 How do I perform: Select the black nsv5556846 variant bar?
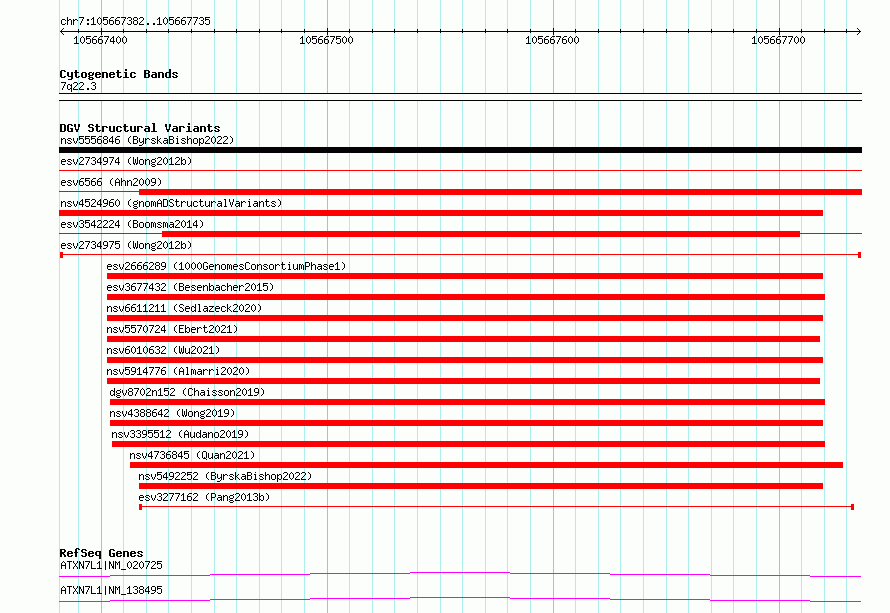(x=460, y=150)
